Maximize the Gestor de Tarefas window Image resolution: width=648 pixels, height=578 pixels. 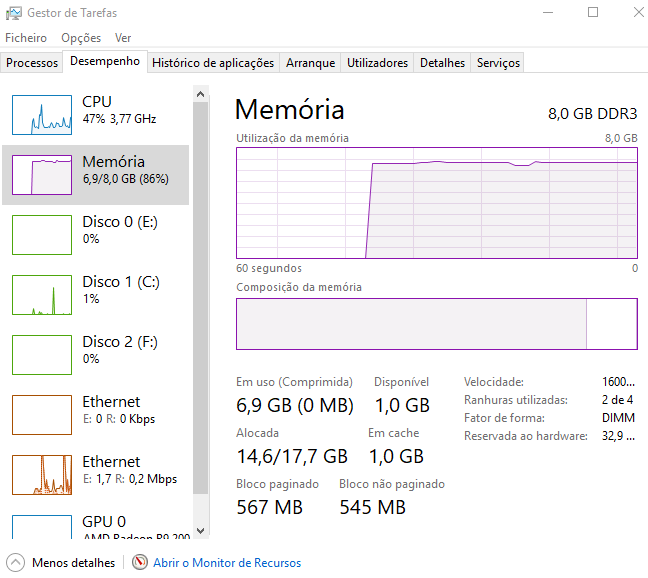point(593,12)
